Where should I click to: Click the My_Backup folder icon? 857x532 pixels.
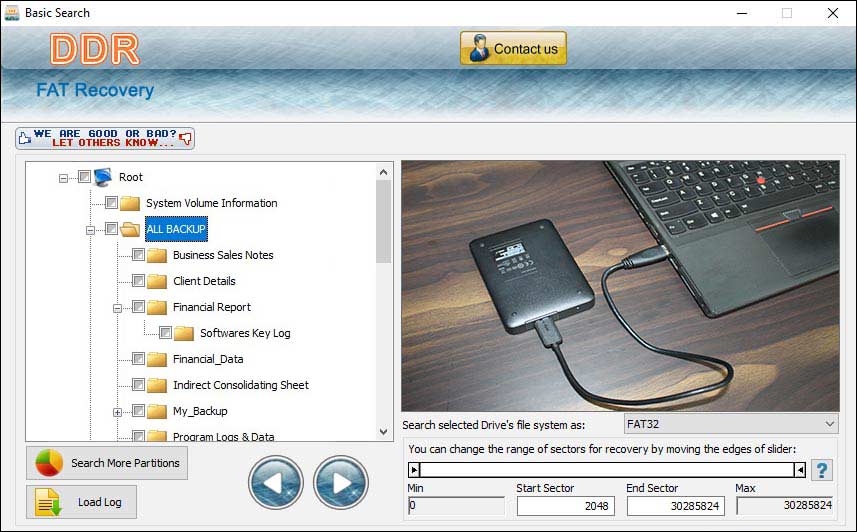[156, 411]
